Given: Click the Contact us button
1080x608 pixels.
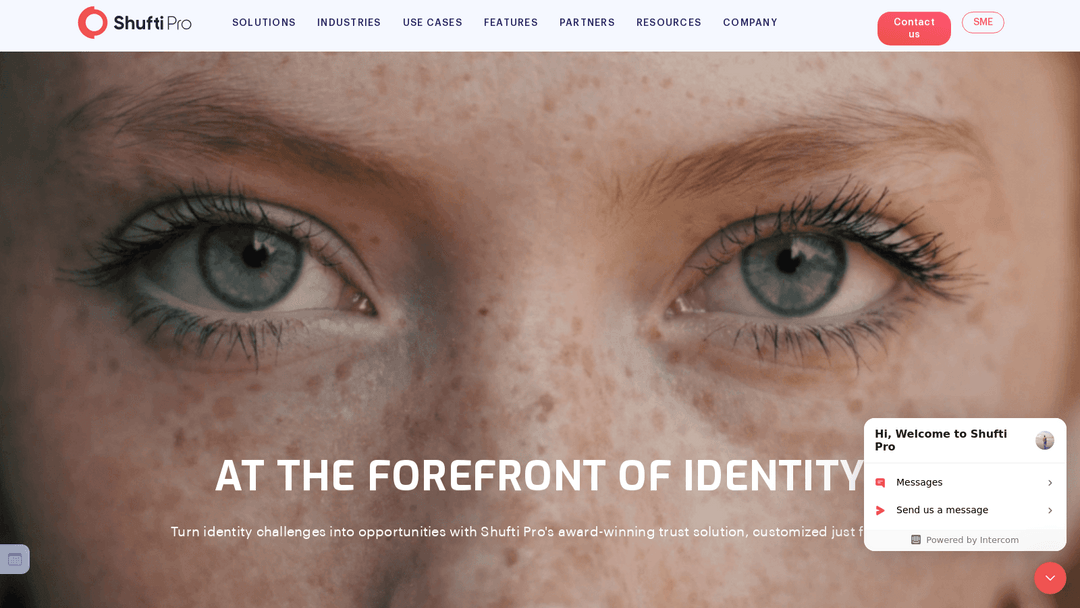Looking at the screenshot, I should tap(914, 28).
